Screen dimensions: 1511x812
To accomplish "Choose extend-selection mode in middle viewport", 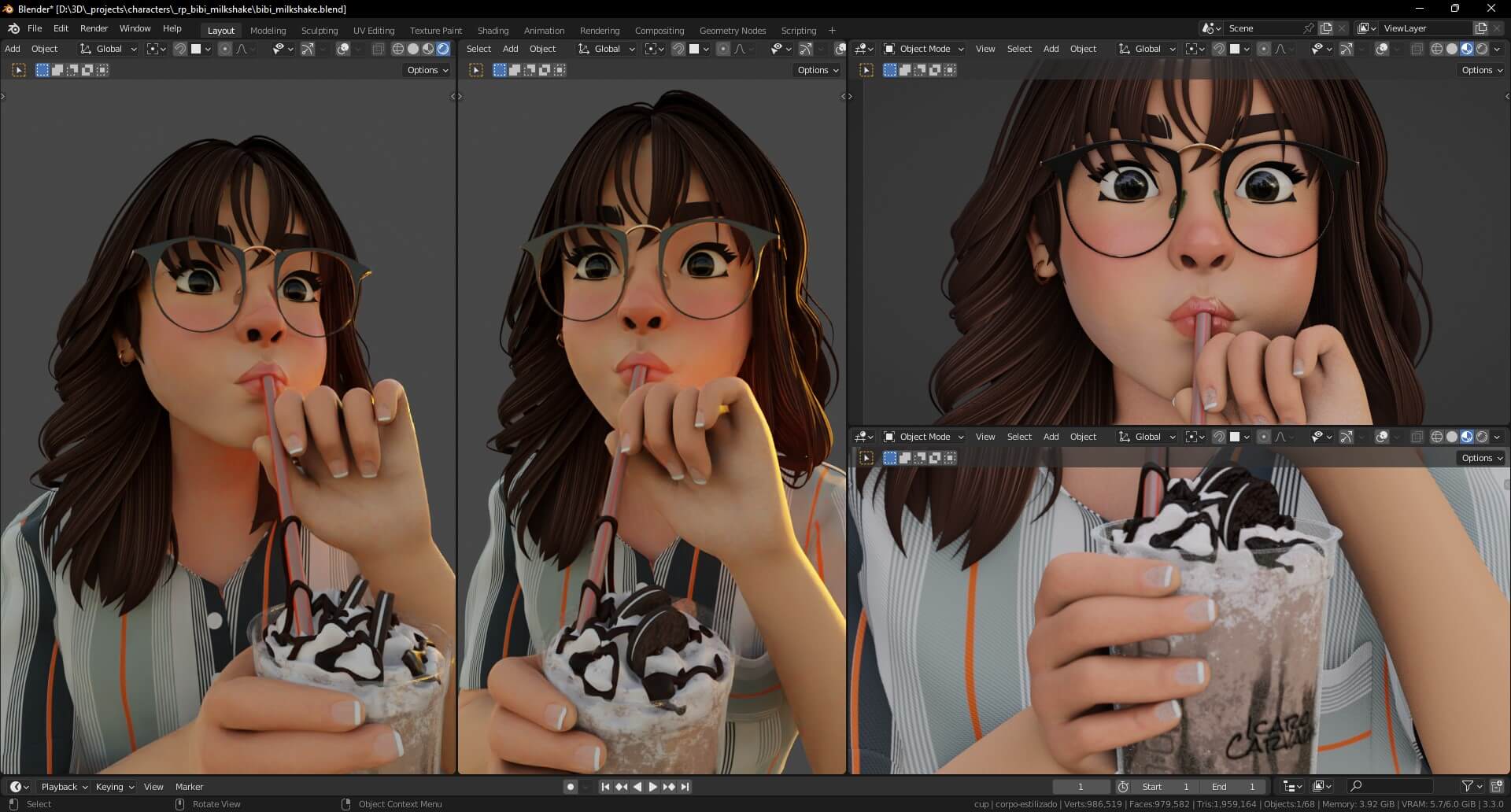I will 515,70.
